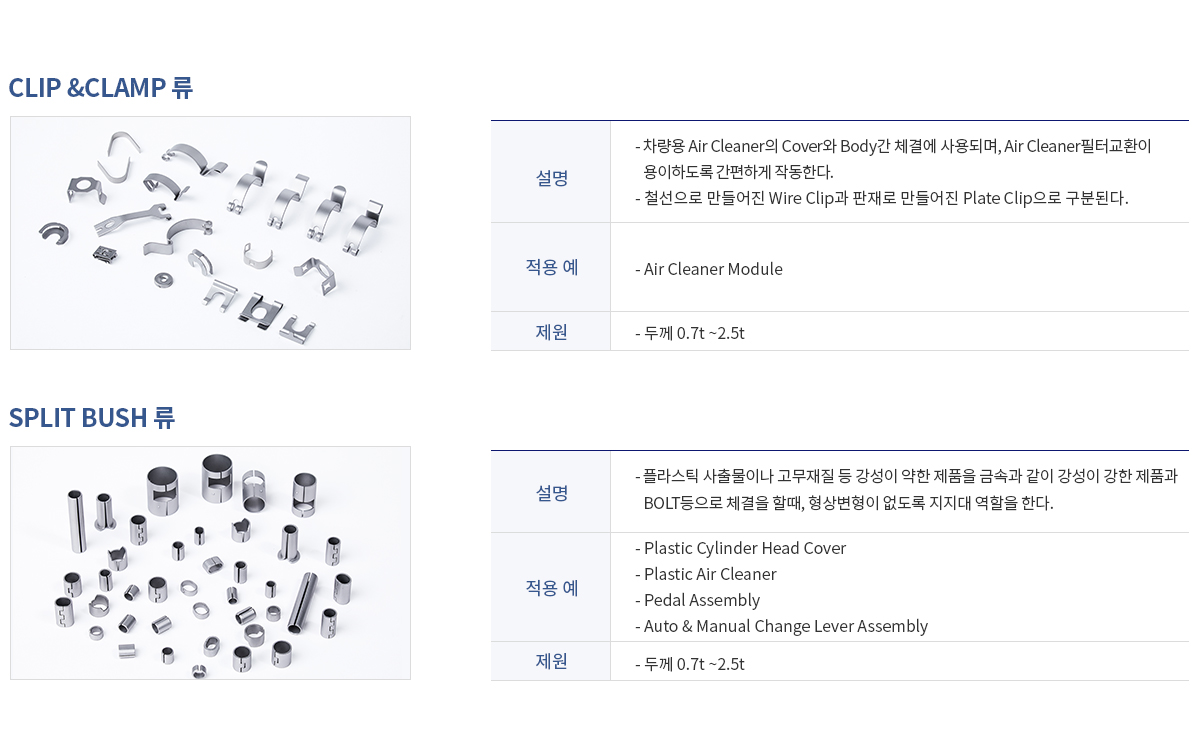Viewport: 1198px width, 730px height.
Task: Click the 적용 예 cell in the CLIP table
Action: (x=551, y=268)
